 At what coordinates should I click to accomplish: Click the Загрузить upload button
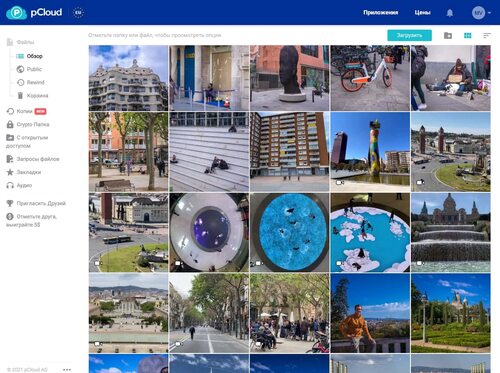pyautogui.click(x=409, y=35)
